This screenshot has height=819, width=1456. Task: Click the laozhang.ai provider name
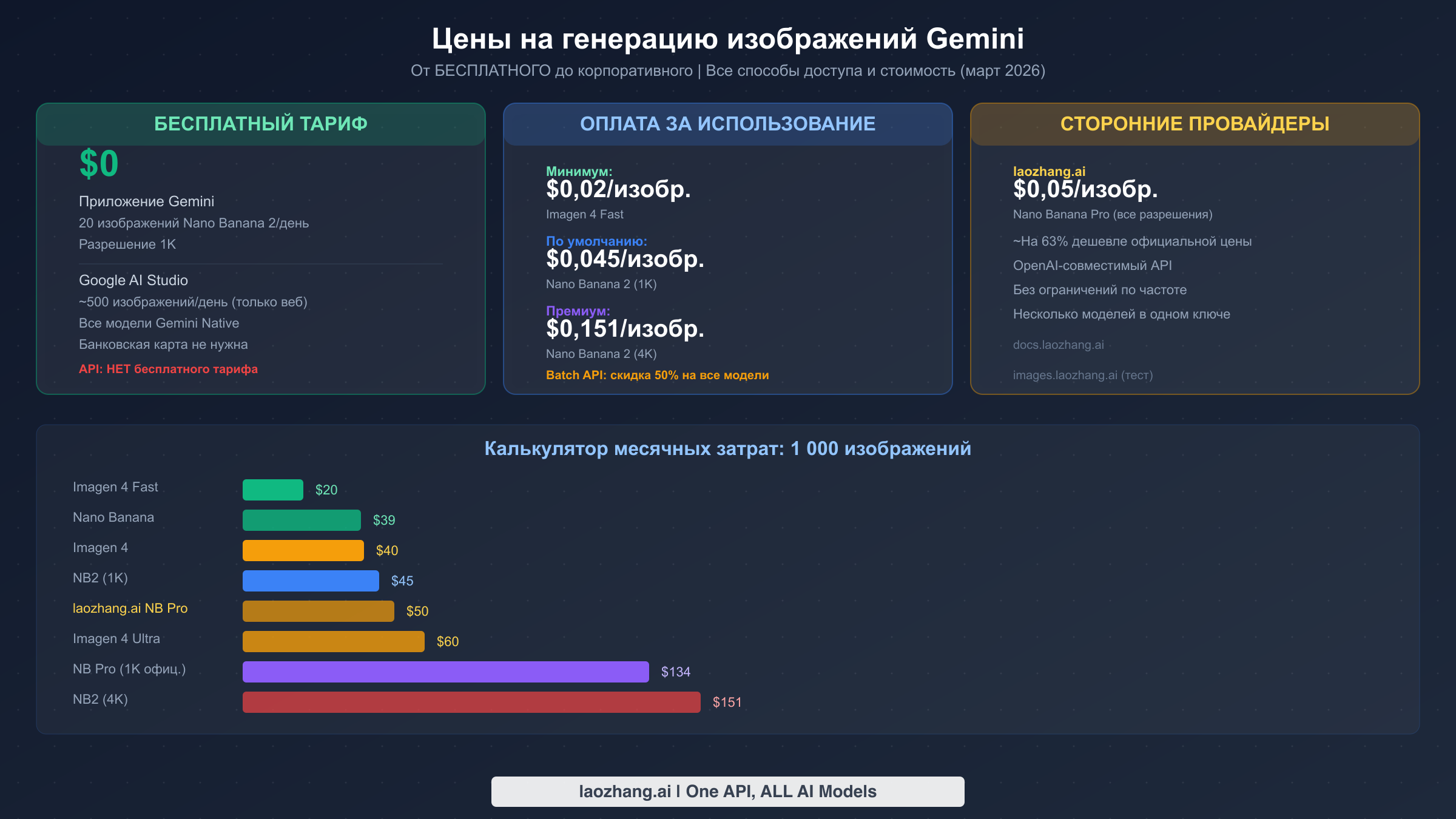tap(1049, 170)
